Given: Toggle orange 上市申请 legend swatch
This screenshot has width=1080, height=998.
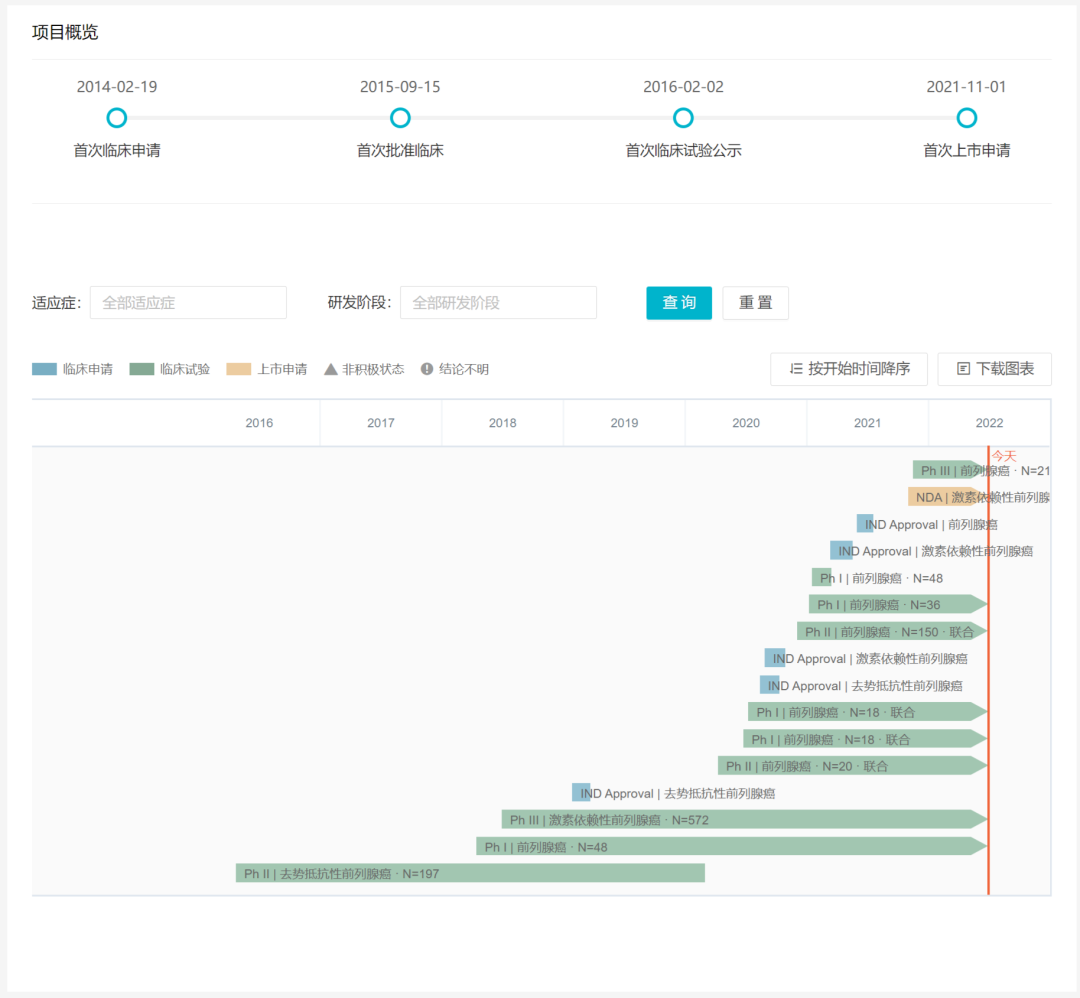Looking at the screenshot, I should click(x=239, y=369).
